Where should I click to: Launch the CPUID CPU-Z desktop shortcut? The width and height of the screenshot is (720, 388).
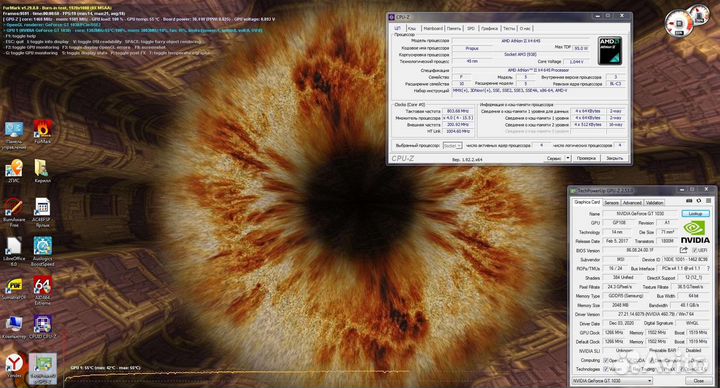coord(42,327)
